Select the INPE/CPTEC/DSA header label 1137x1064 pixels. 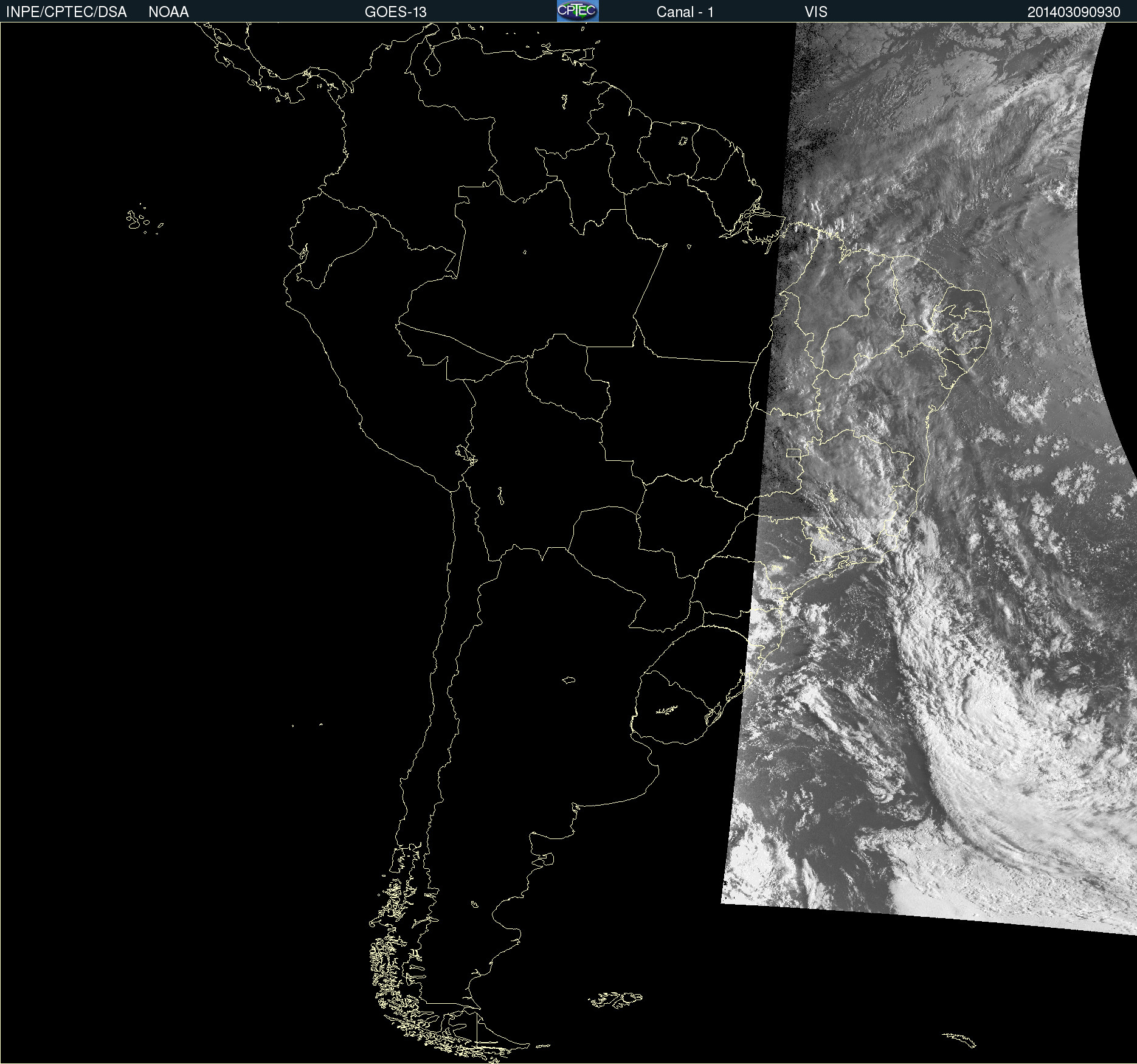pos(66,12)
